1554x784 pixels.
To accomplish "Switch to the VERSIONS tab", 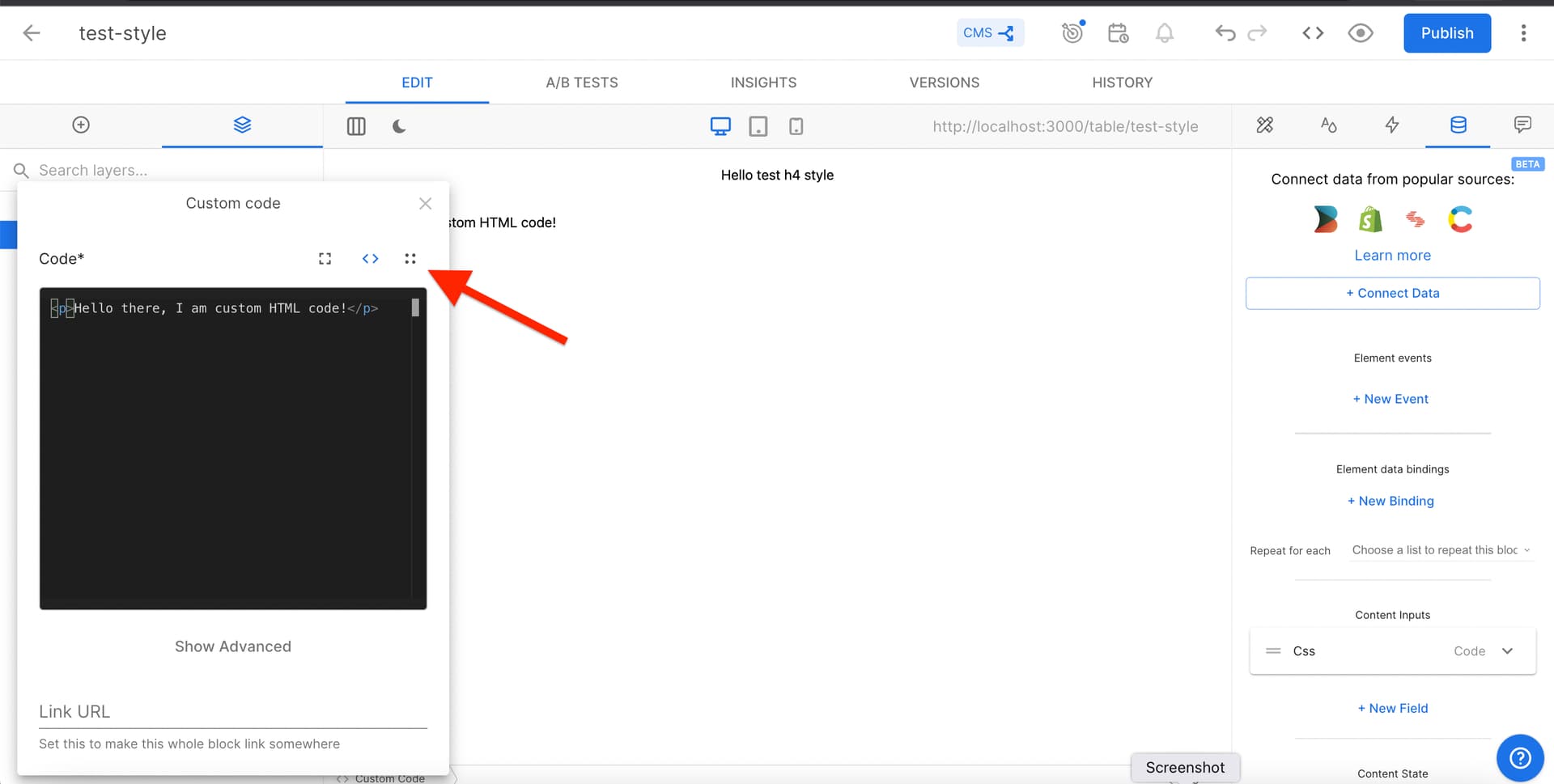I will [x=944, y=83].
